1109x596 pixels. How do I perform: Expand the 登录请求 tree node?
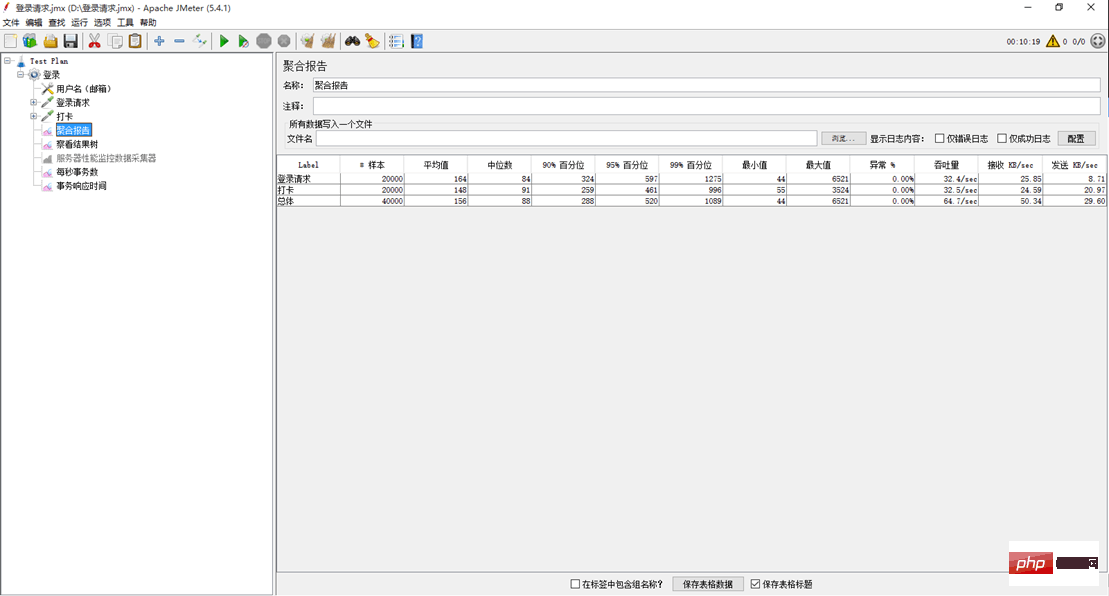[x=32, y=102]
